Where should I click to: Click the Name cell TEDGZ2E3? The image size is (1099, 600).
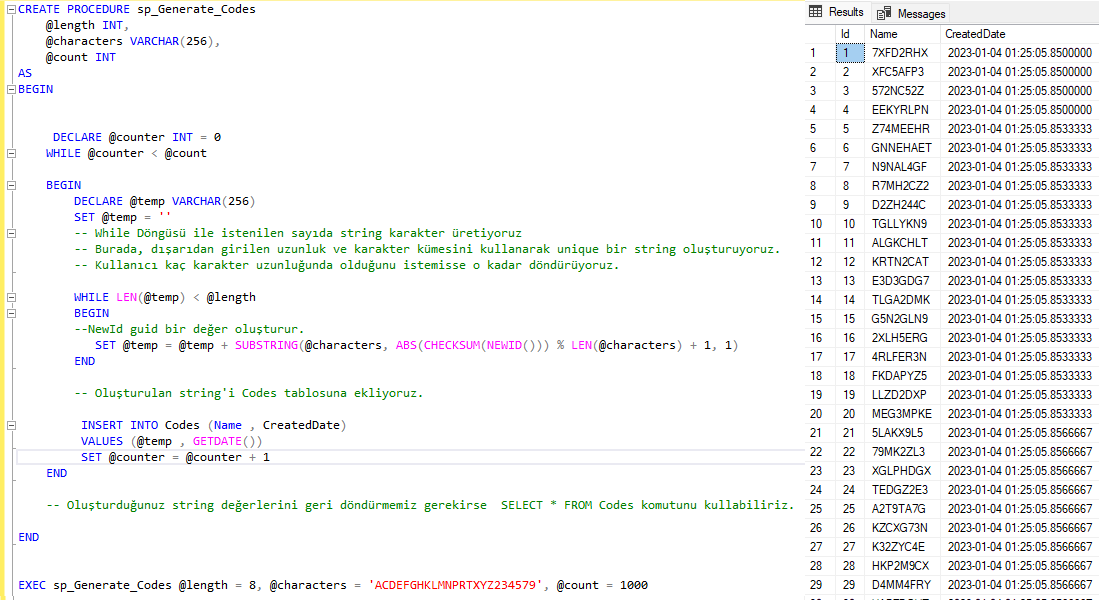(x=901, y=489)
